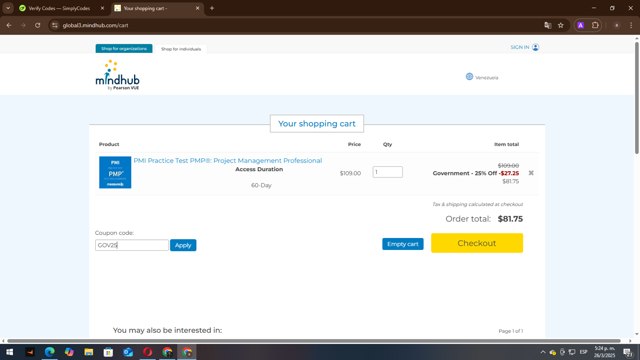The width and height of the screenshot is (640, 360).
Task: Open File Explorer from taskbar
Action: [x=89, y=352]
